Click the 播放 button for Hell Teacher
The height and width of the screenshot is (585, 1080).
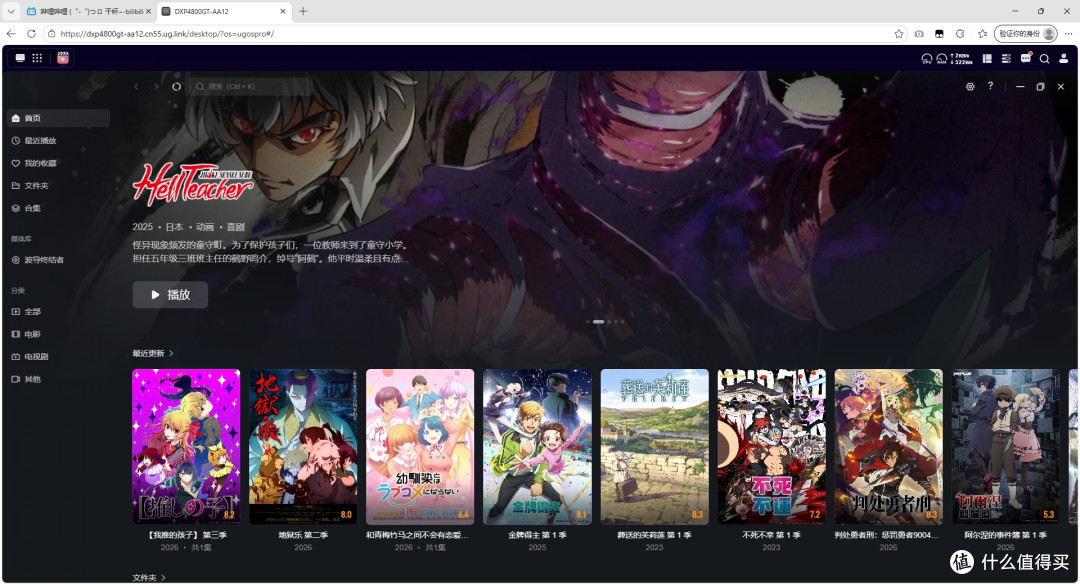pos(170,294)
